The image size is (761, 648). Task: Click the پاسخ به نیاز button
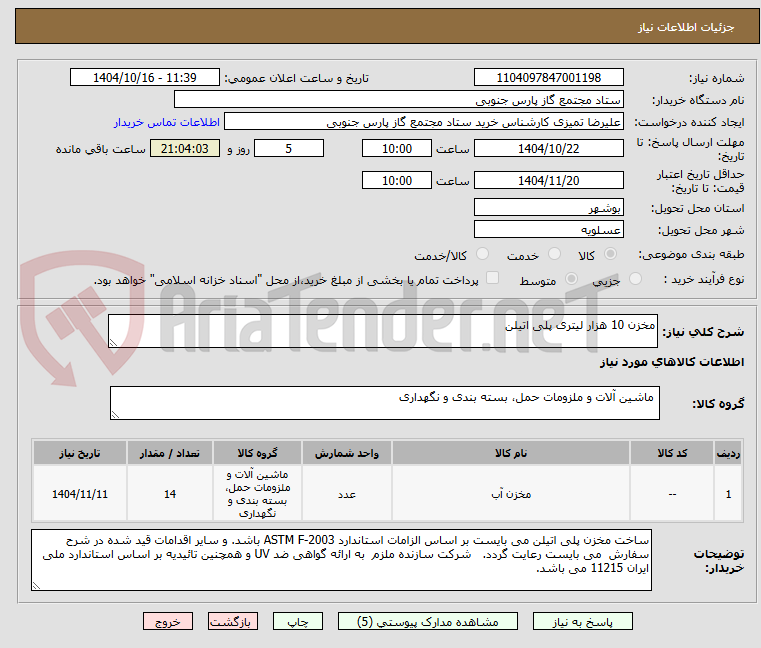(x=582, y=621)
